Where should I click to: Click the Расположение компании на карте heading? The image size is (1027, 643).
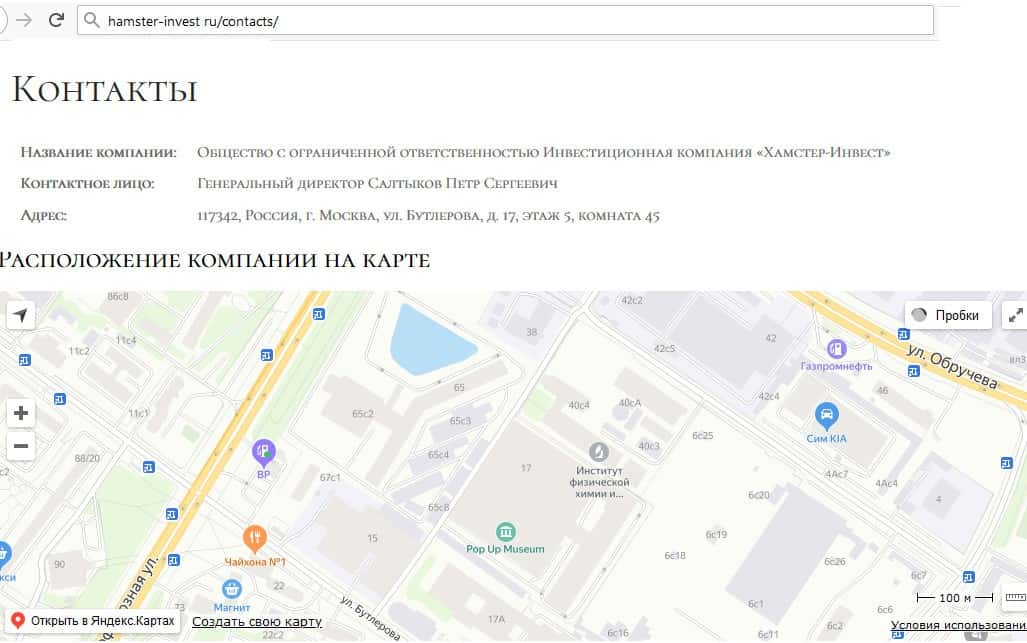coord(214,260)
